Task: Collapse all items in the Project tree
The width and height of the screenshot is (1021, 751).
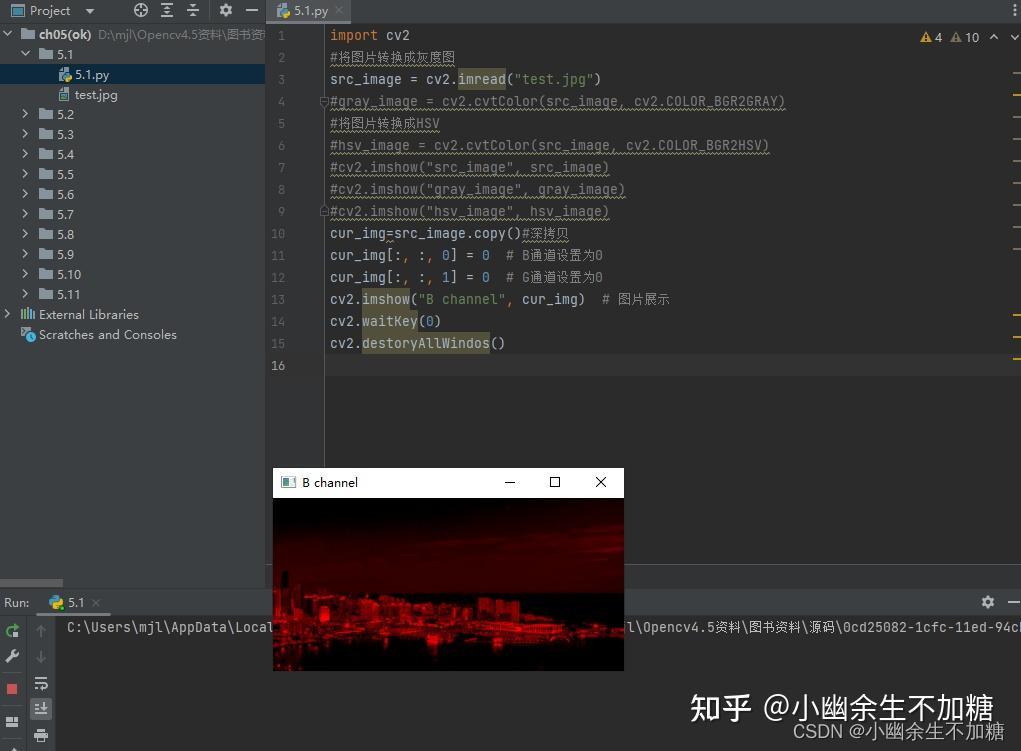Action: (193, 10)
